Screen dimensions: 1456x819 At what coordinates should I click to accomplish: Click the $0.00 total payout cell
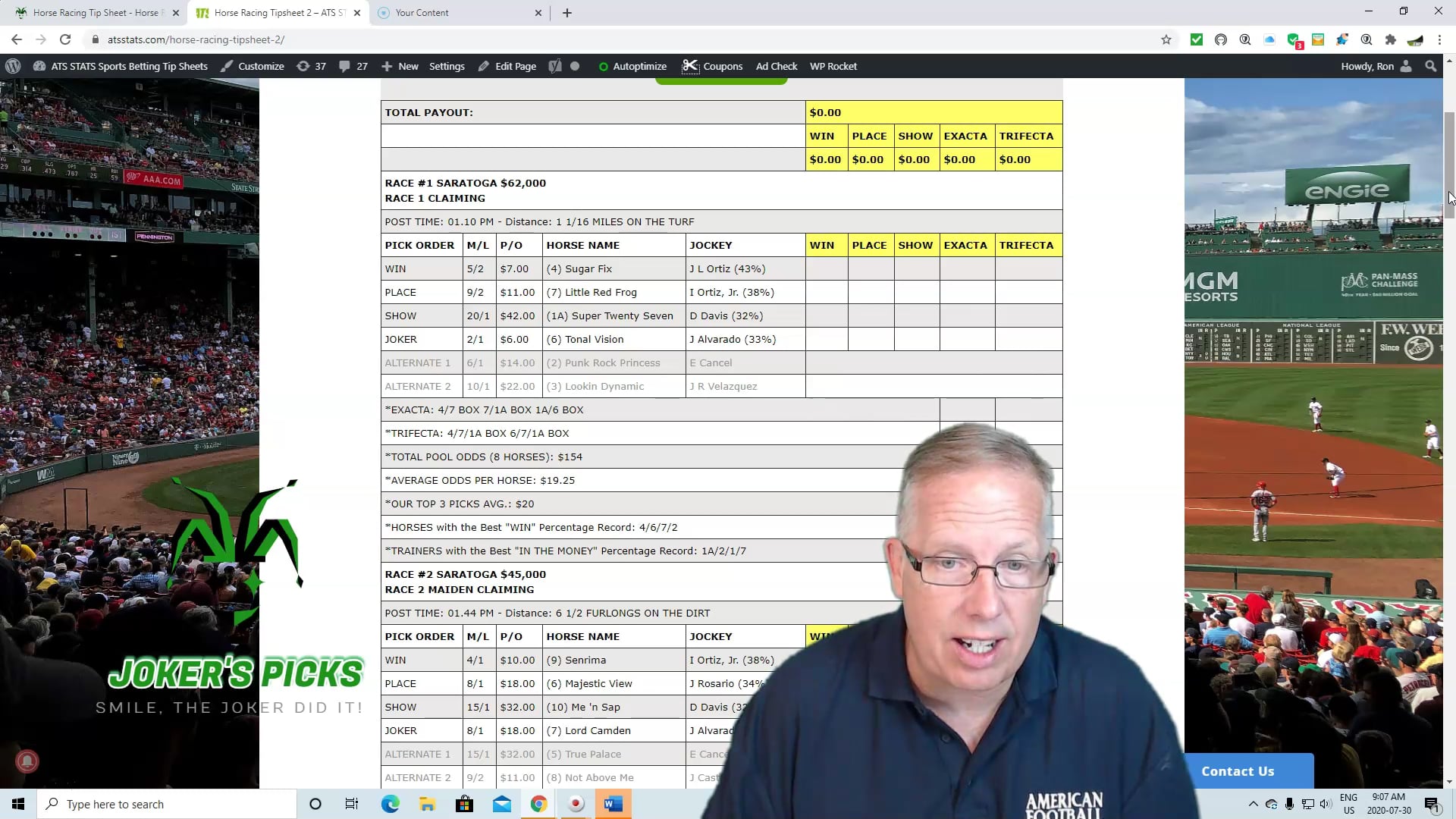click(x=934, y=112)
